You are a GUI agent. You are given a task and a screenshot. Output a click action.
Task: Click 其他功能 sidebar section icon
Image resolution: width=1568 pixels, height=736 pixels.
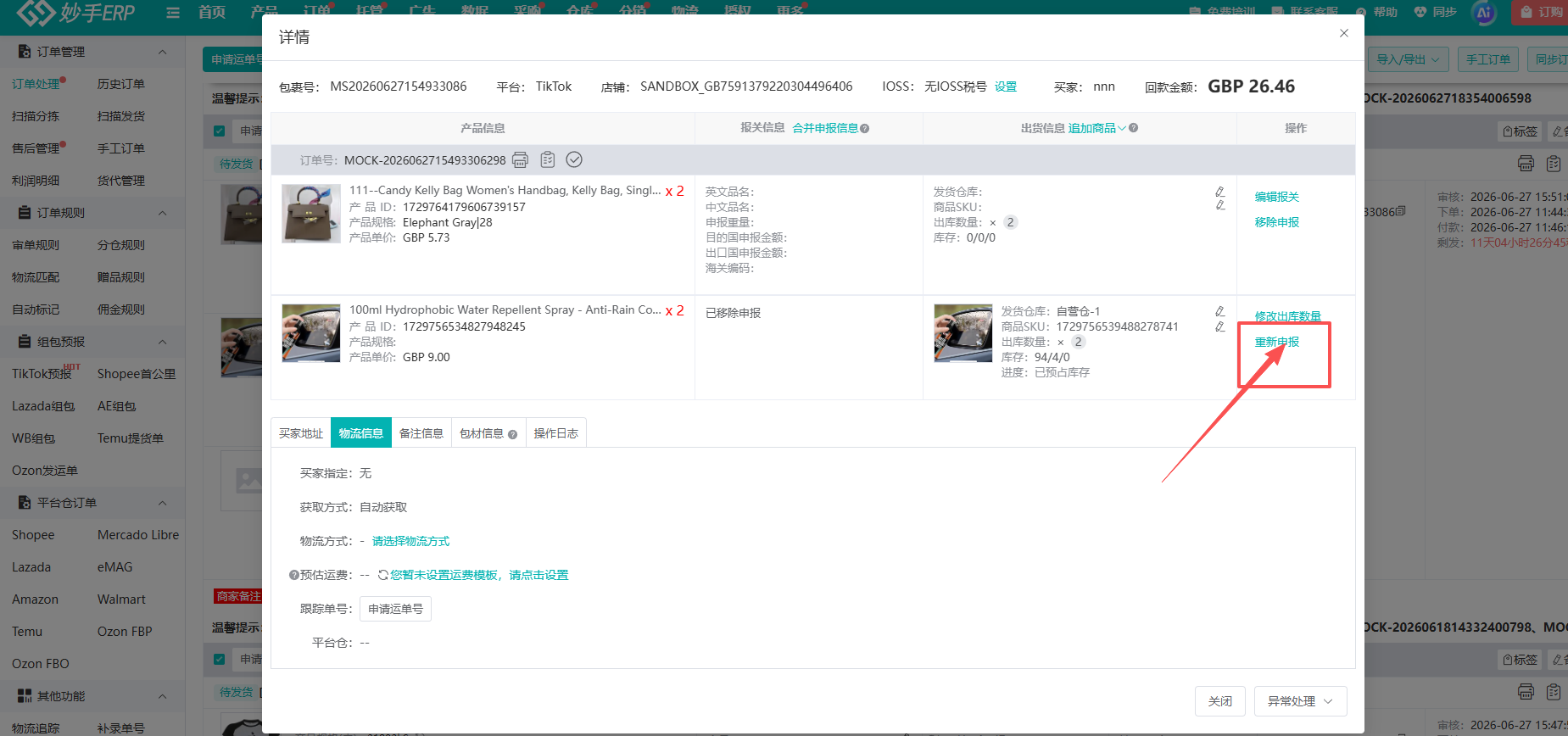25,696
